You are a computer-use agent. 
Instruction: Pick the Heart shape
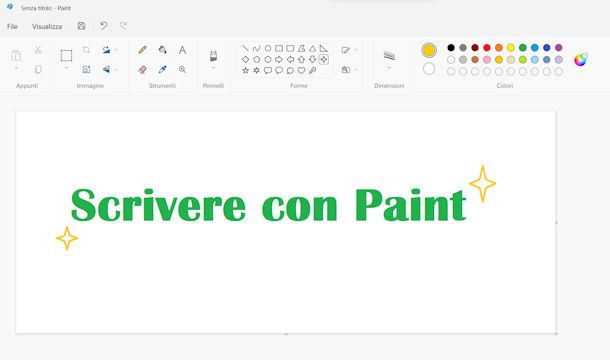301,70
